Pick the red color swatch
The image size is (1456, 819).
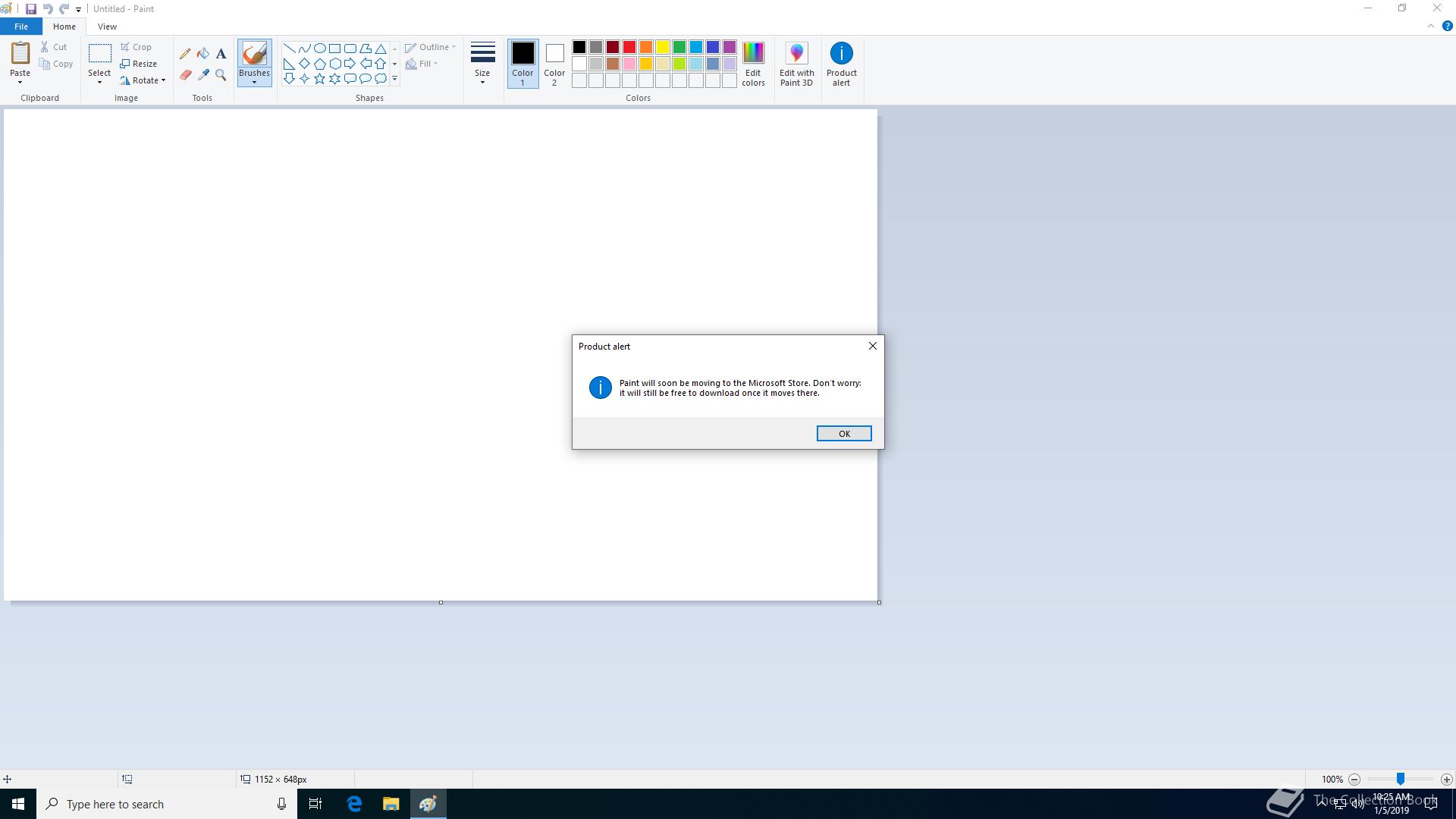point(629,47)
